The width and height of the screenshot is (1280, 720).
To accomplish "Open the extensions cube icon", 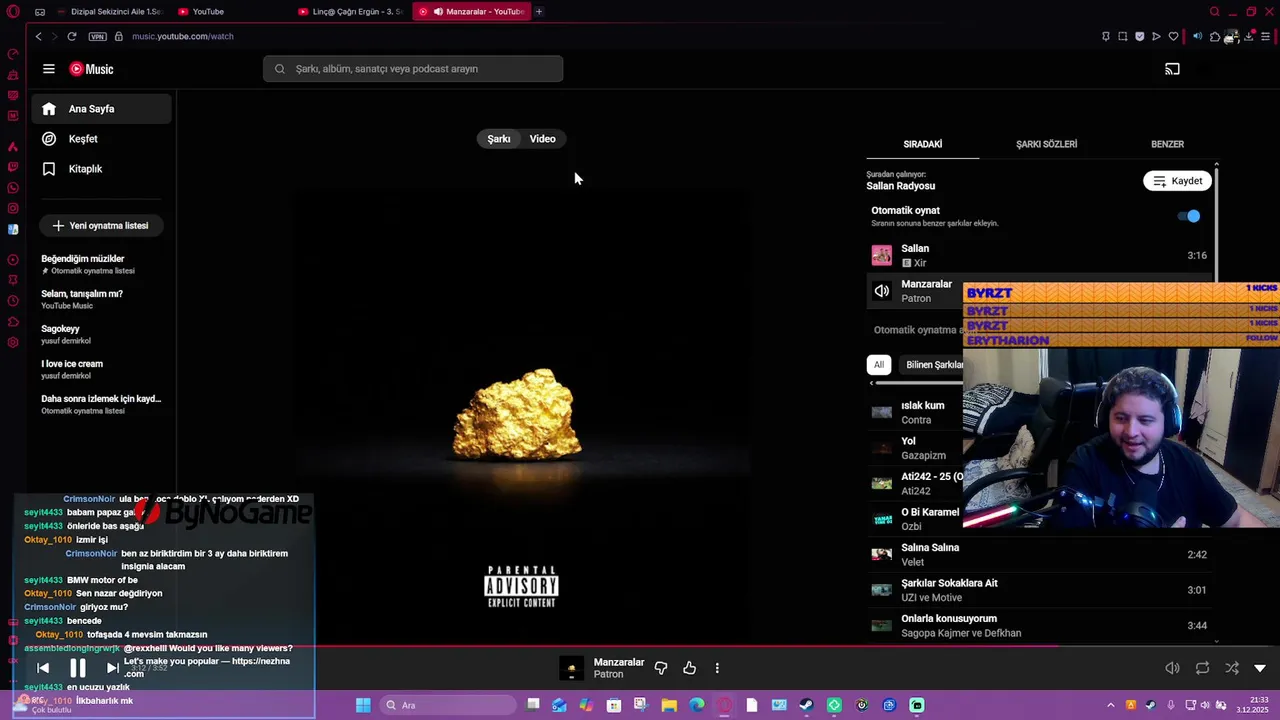I will pos(1215,36).
